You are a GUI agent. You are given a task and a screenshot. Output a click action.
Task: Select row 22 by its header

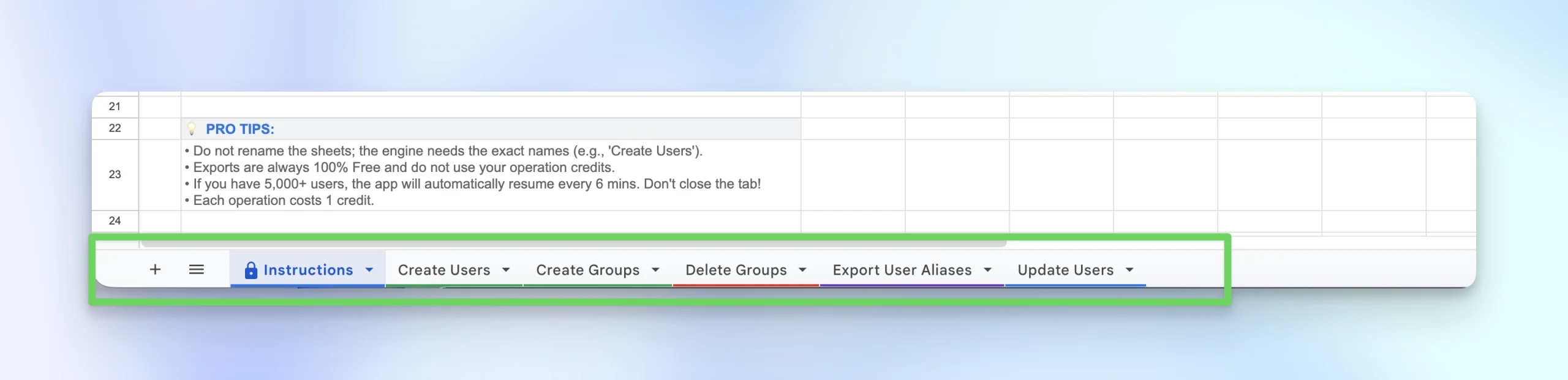[x=115, y=128]
